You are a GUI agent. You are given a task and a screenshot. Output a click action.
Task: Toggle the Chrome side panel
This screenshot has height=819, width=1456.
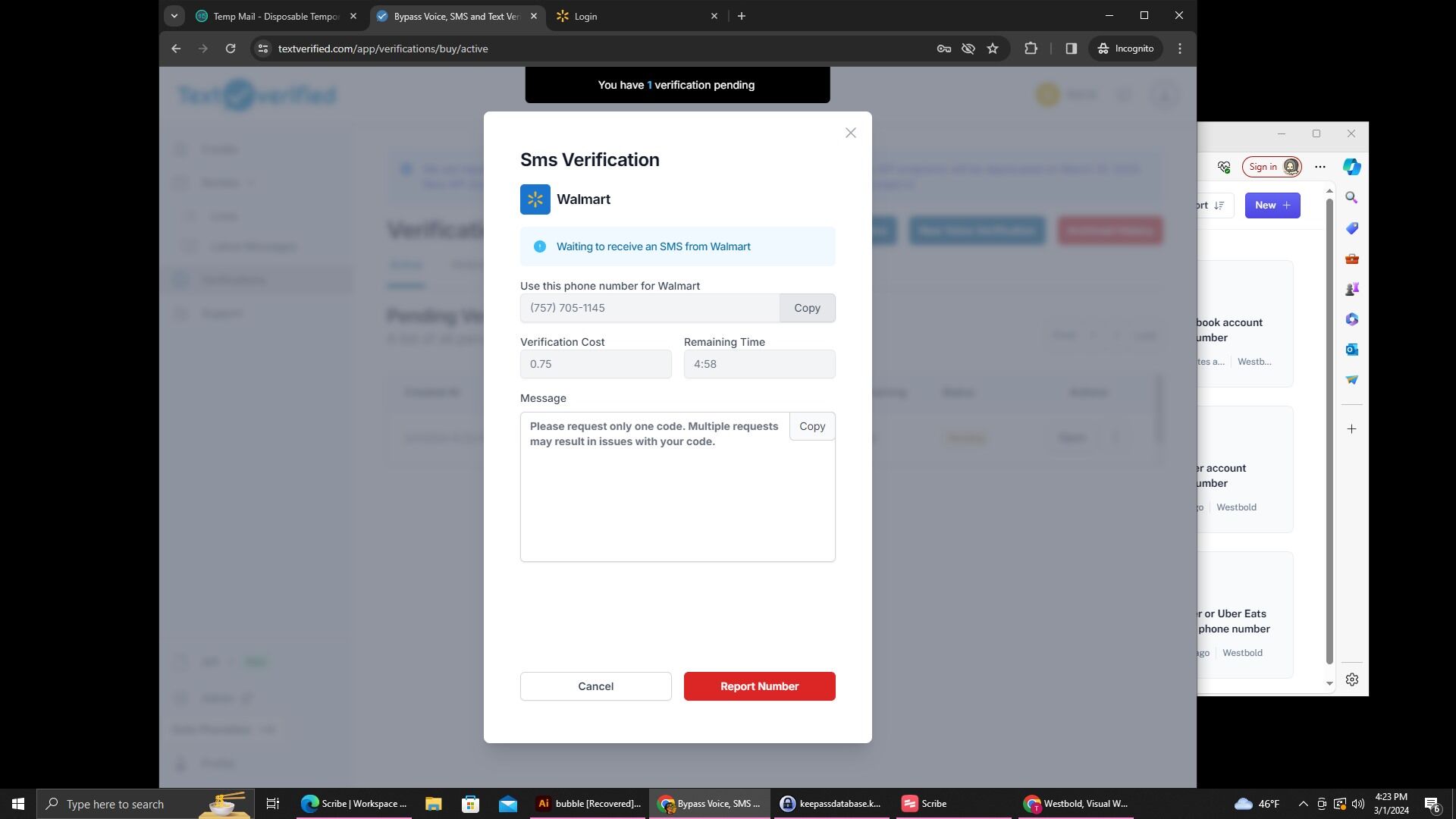1071,49
